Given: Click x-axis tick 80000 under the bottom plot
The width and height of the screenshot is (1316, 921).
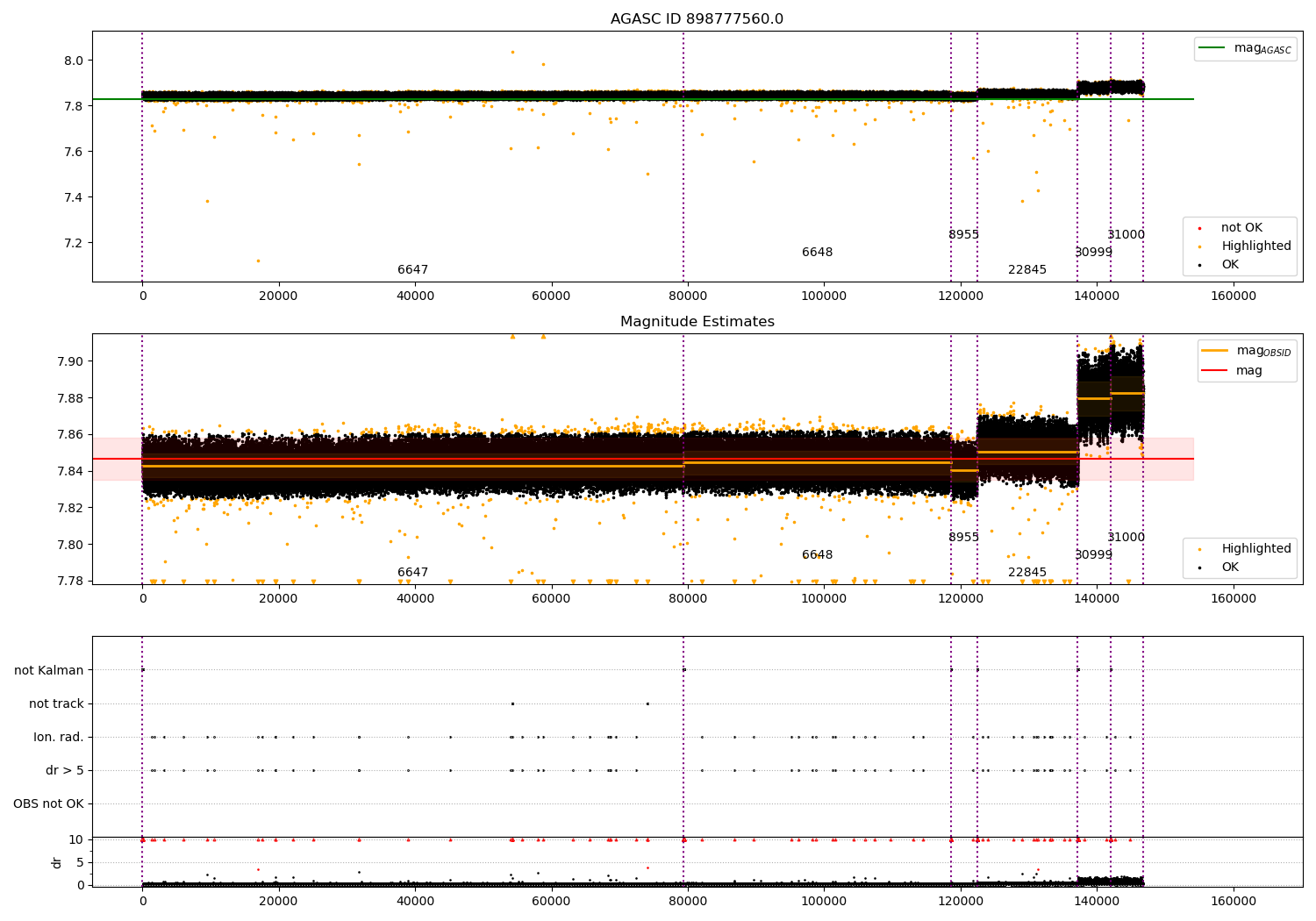Looking at the screenshot, I should click(688, 901).
